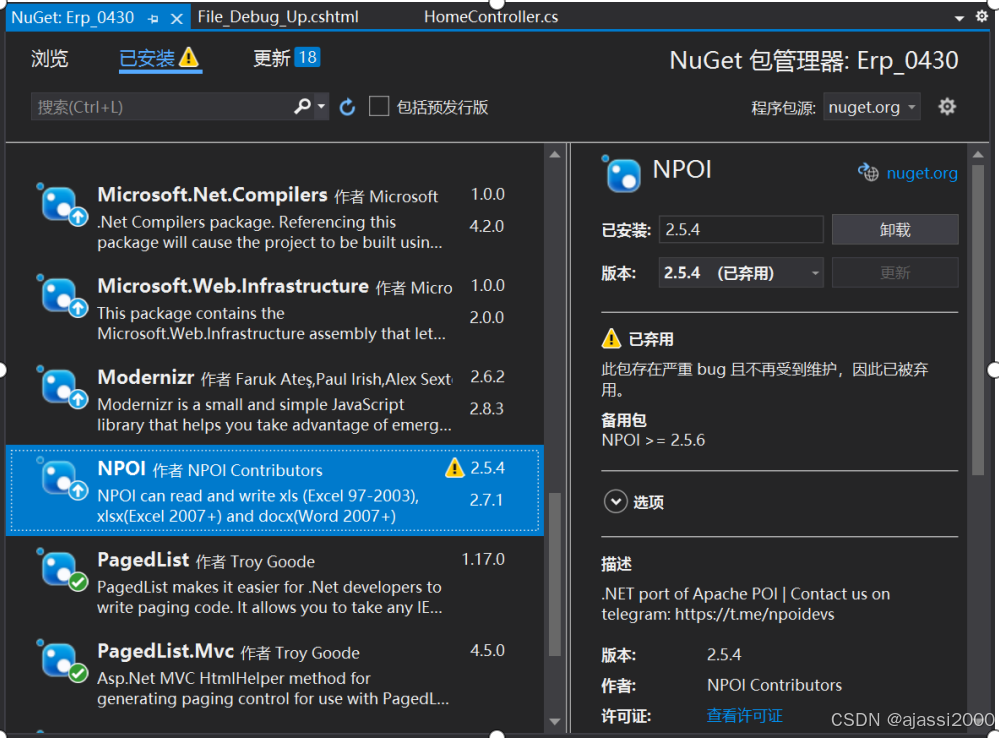Select the PagedList.Mvc package title
The width and height of the screenshot is (999, 738).
click(165, 651)
